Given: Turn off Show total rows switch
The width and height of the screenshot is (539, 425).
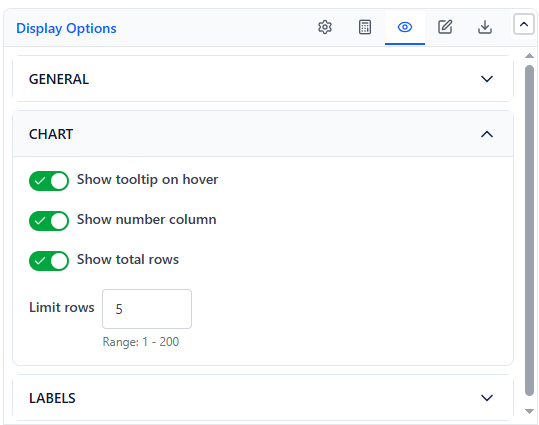Looking at the screenshot, I should (x=49, y=261).
